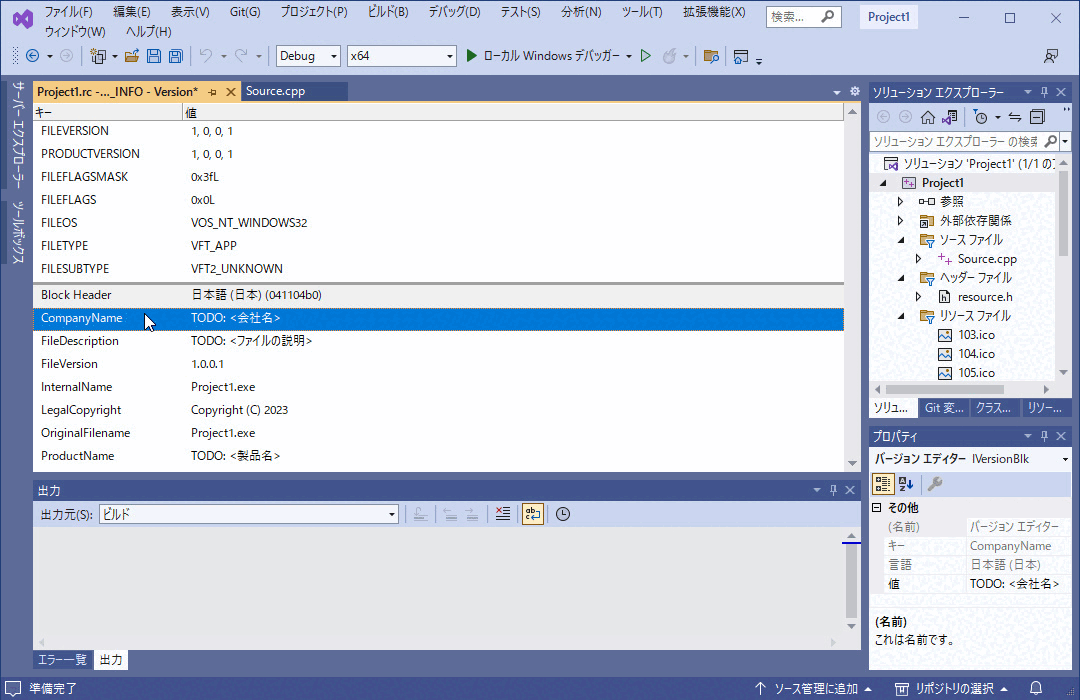
Task: Collapse the リソース ファイル folder
Action: (901, 316)
